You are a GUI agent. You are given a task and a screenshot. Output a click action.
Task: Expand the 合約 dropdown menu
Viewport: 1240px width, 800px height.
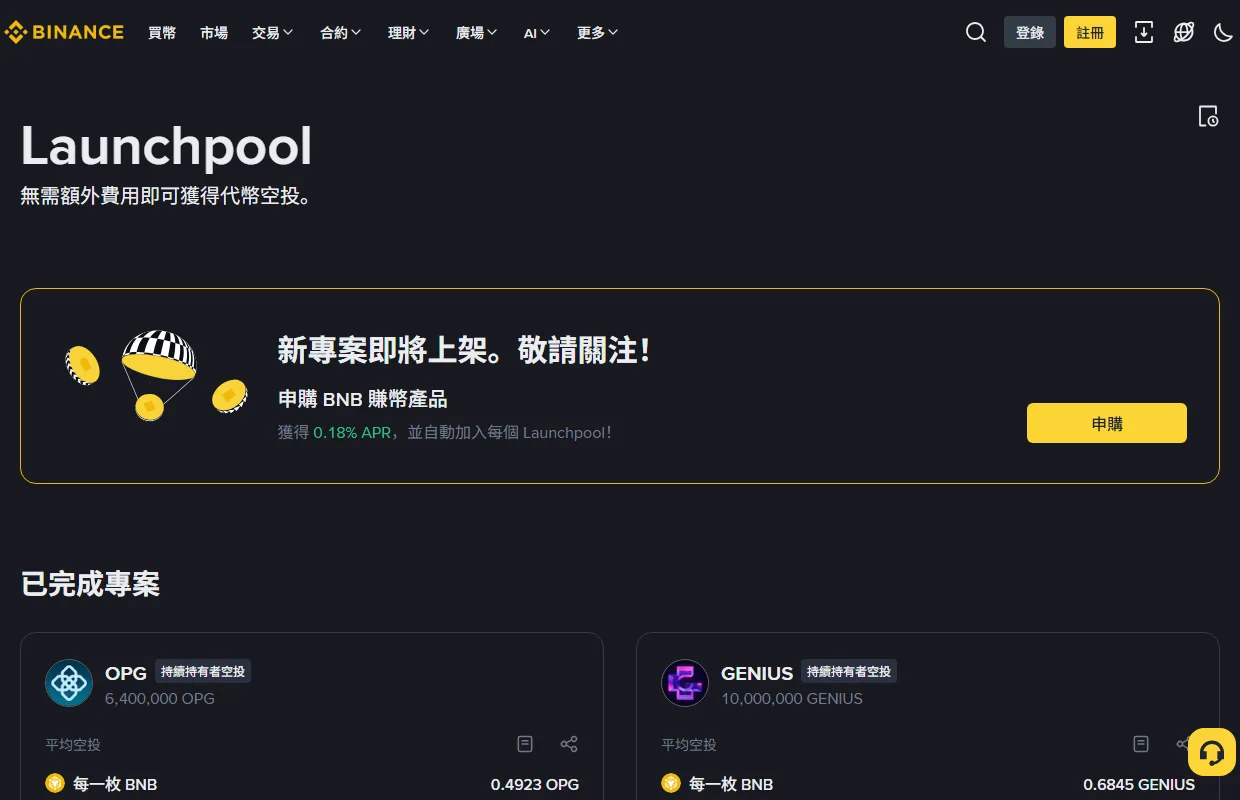341,33
